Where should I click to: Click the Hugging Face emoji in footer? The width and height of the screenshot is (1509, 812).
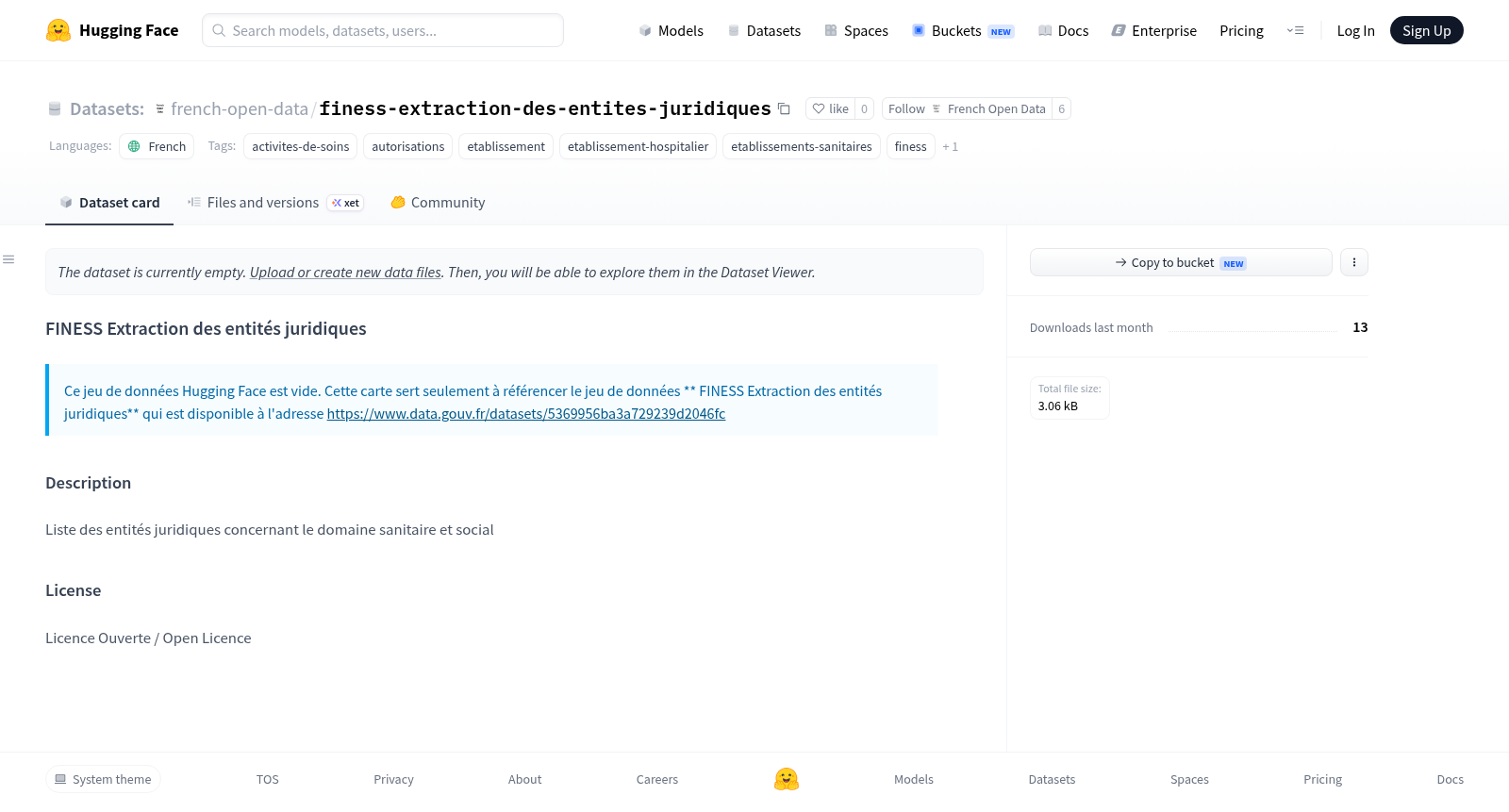pos(787,779)
